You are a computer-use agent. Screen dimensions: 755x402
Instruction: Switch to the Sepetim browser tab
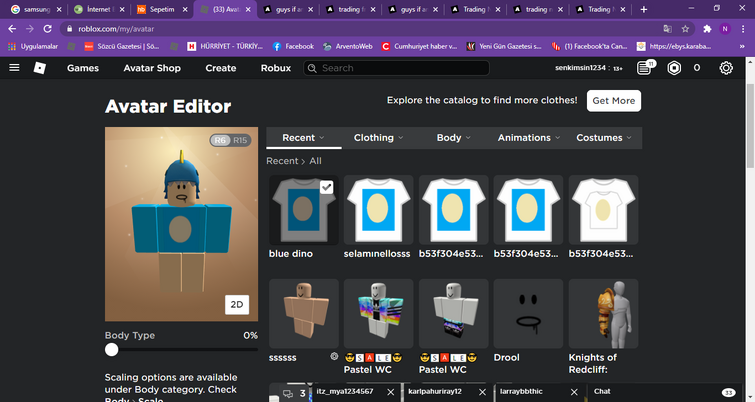pos(162,10)
